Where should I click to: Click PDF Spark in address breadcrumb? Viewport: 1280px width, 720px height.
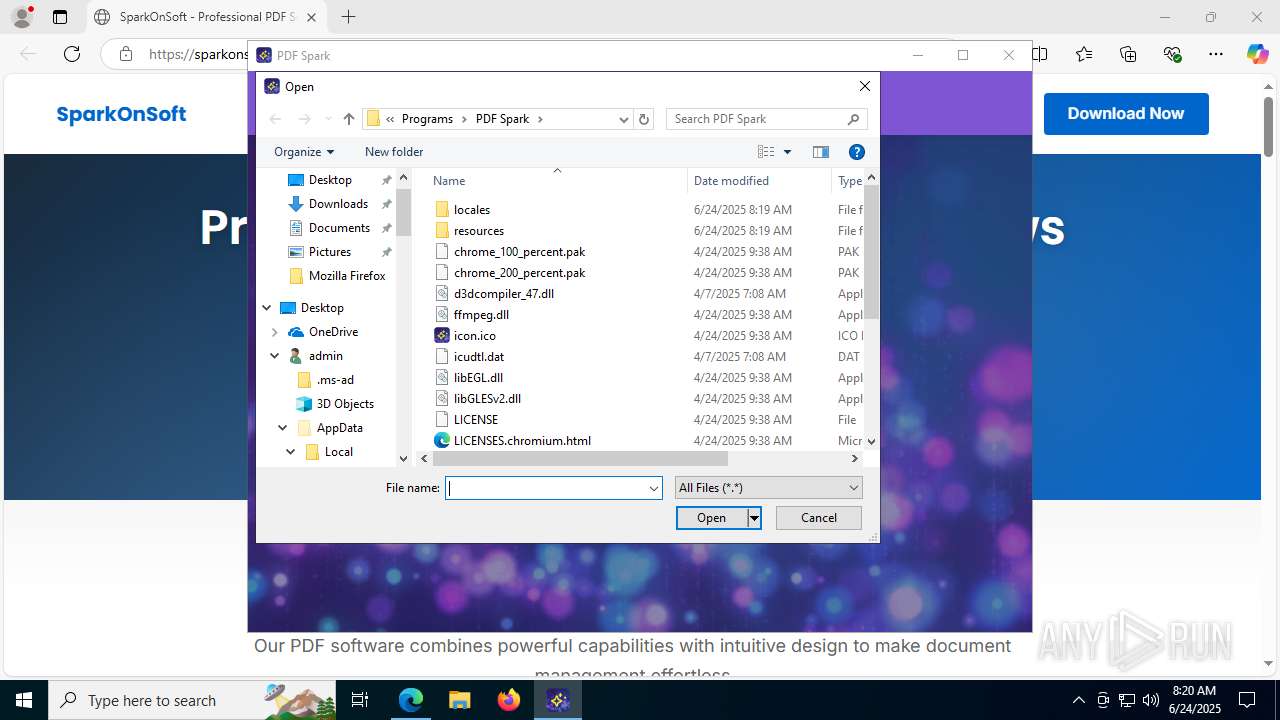[502, 119]
